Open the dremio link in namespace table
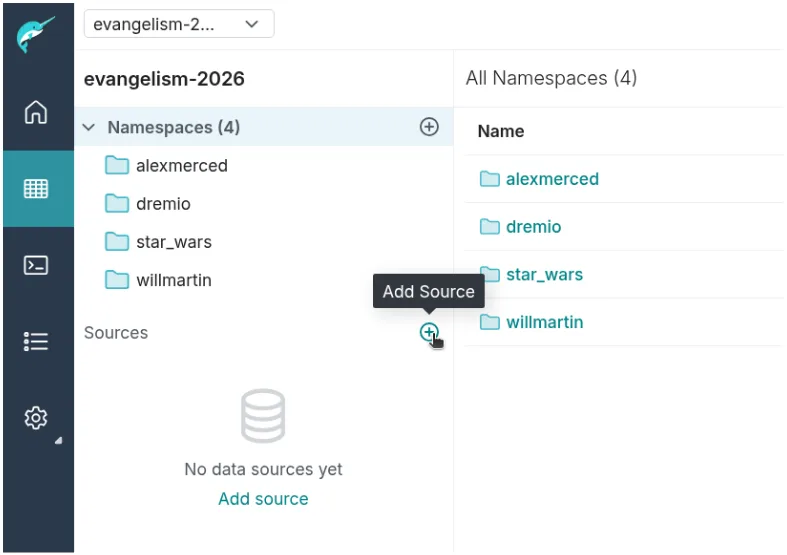 (533, 227)
